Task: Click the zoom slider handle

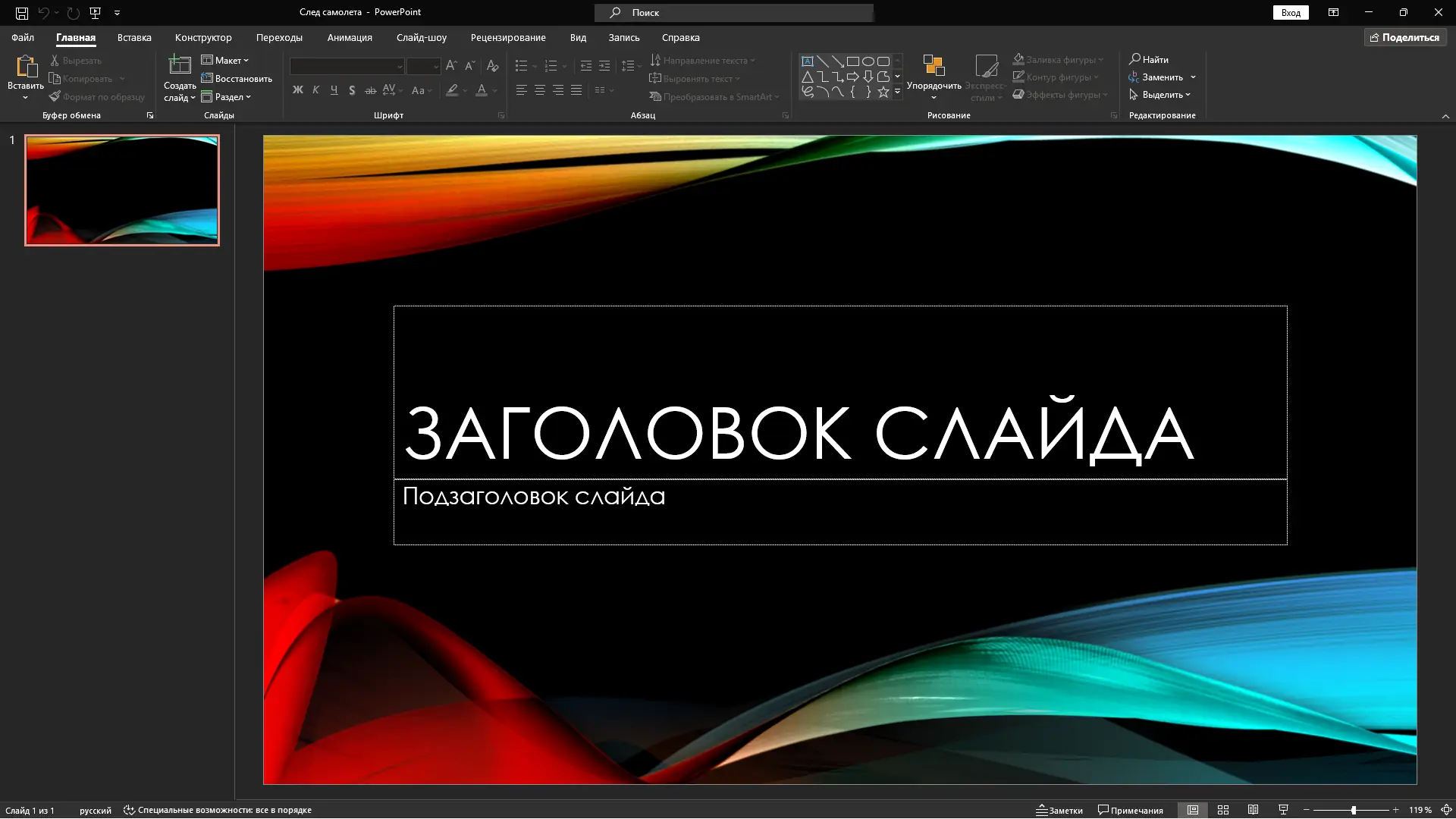Action: pos(1354,810)
